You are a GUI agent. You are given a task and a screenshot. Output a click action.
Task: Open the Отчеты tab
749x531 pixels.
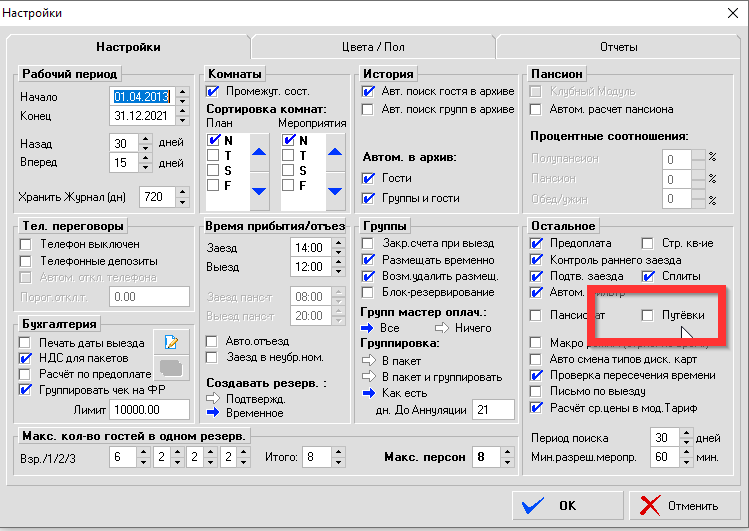[618, 47]
